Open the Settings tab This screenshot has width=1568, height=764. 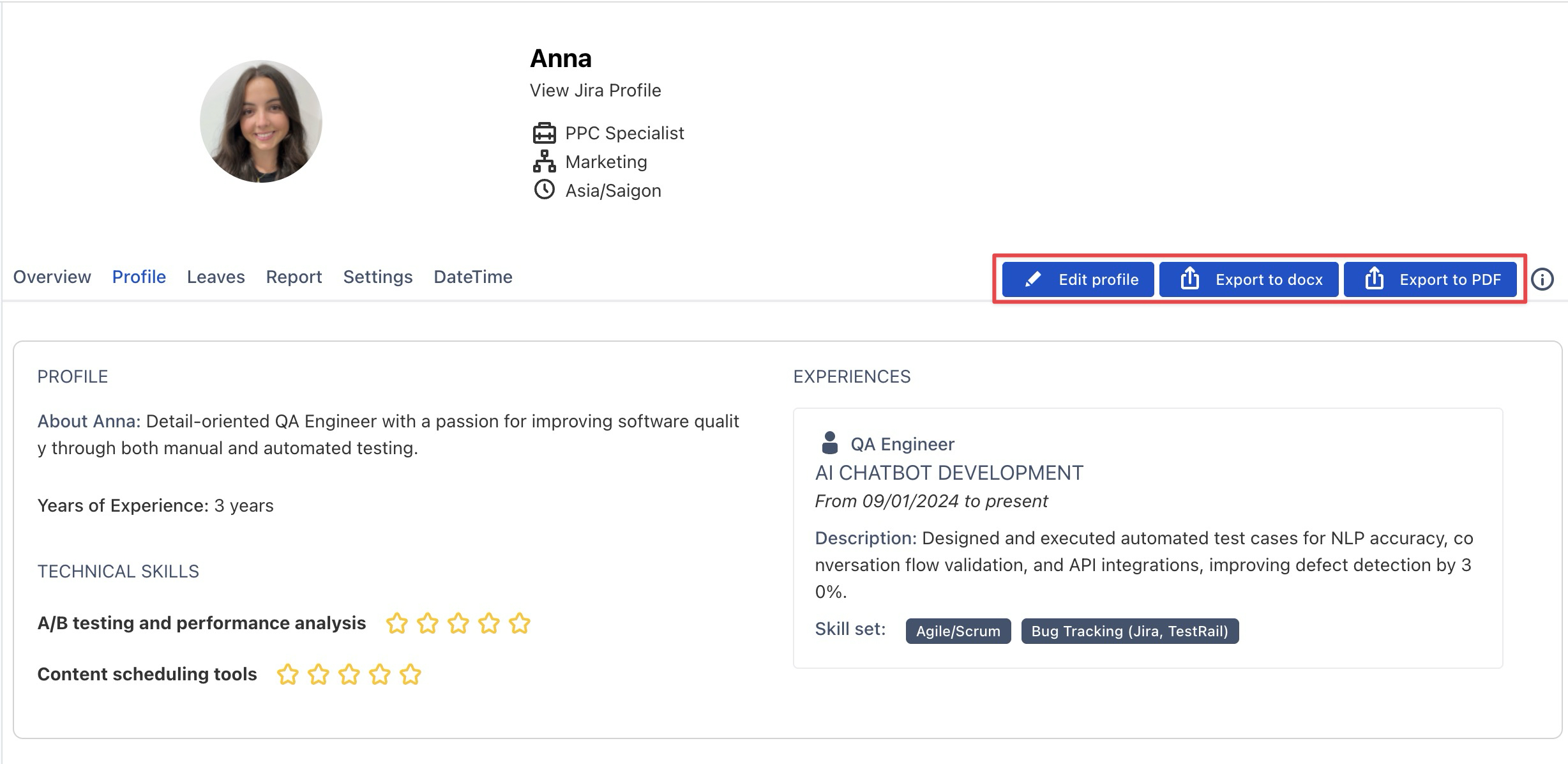377,277
